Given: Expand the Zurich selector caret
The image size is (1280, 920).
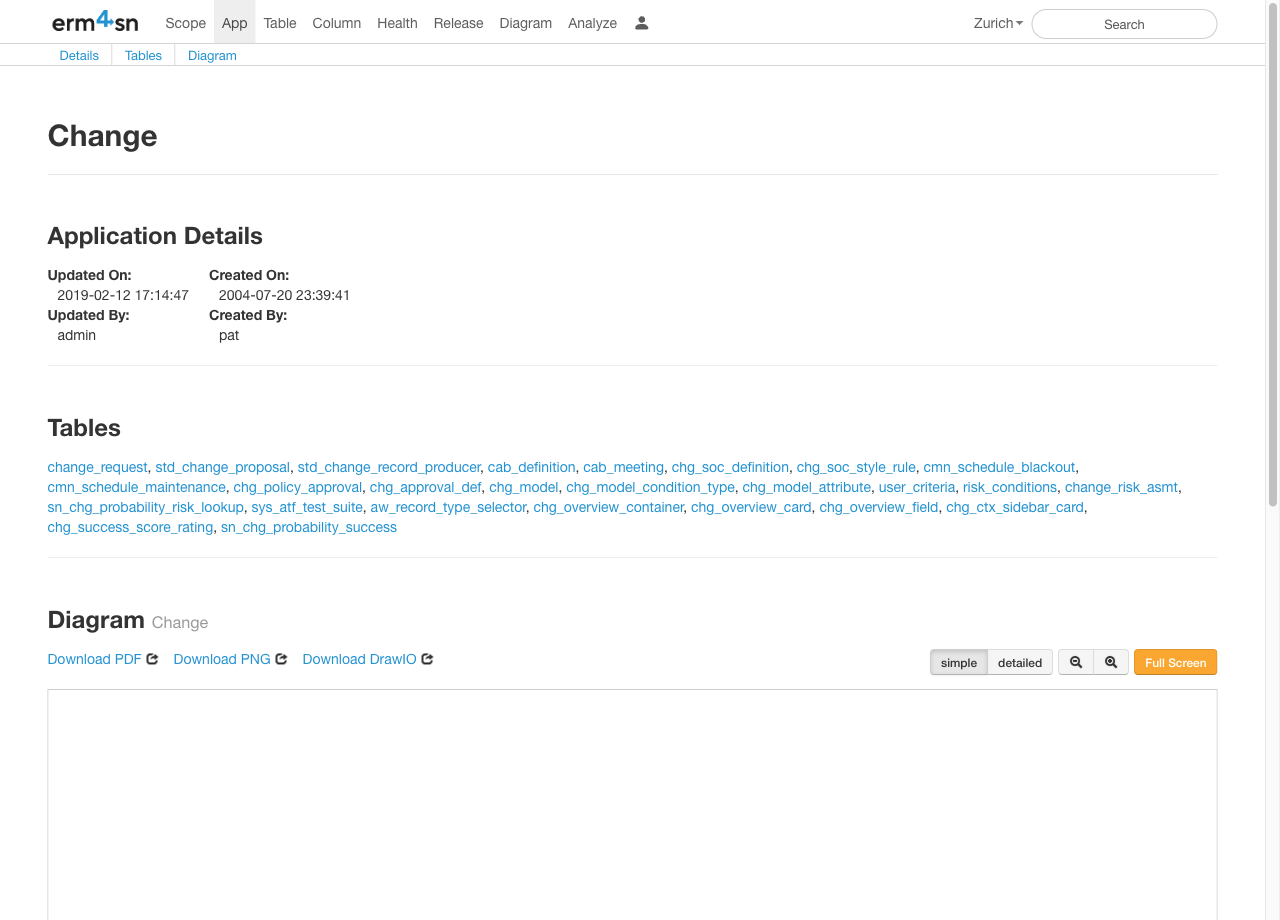Looking at the screenshot, I should (1019, 23).
